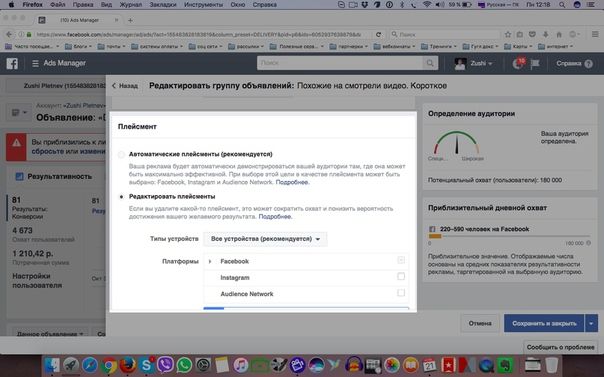Screen dimensions: 604x377
Task: Click the magnifier button in Facebook search
Action: tap(430, 63)
